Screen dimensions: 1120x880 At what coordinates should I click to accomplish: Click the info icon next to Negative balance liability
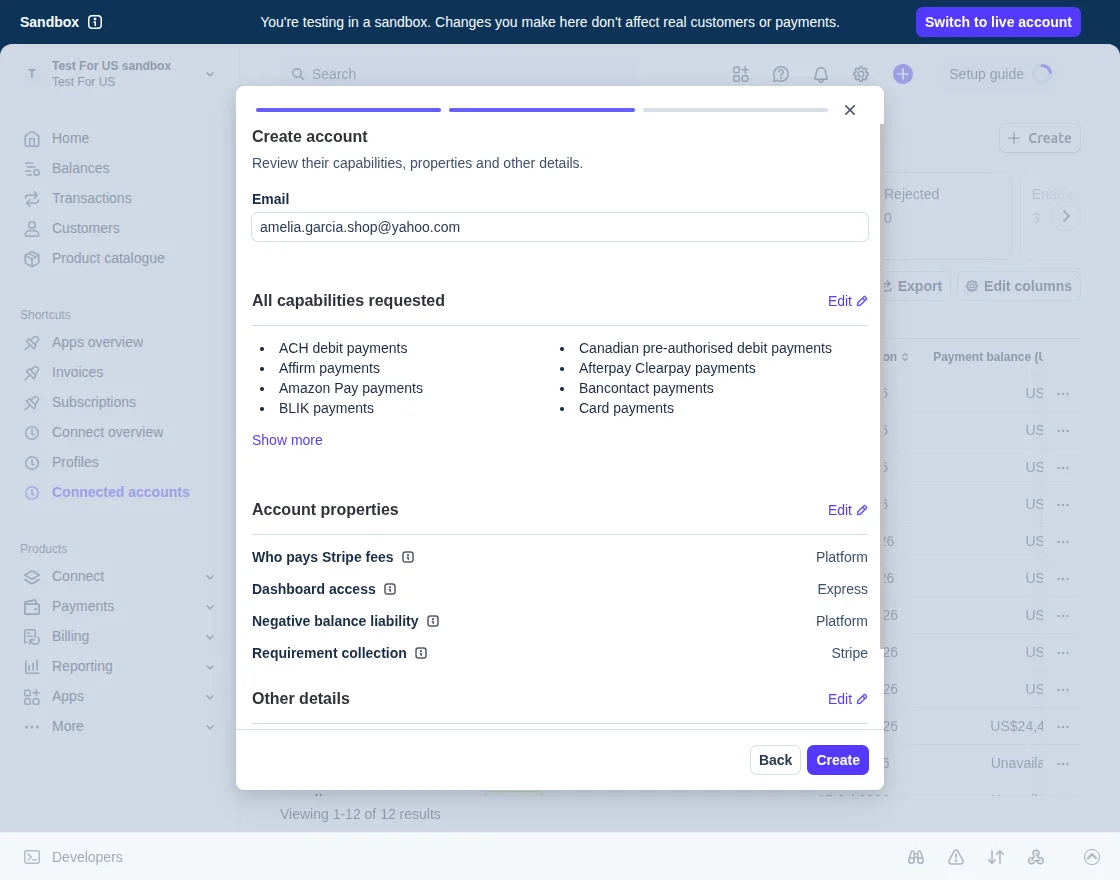pyautogui.click(x=433, y=621)
